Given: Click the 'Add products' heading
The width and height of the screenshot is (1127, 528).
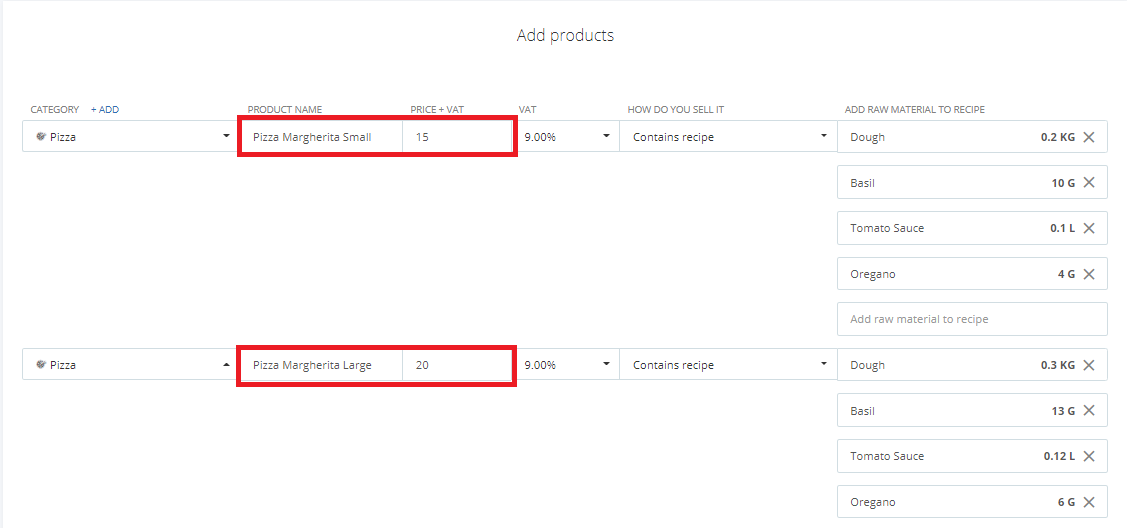Looking at the screenshot, I should [x=565, y=35].
